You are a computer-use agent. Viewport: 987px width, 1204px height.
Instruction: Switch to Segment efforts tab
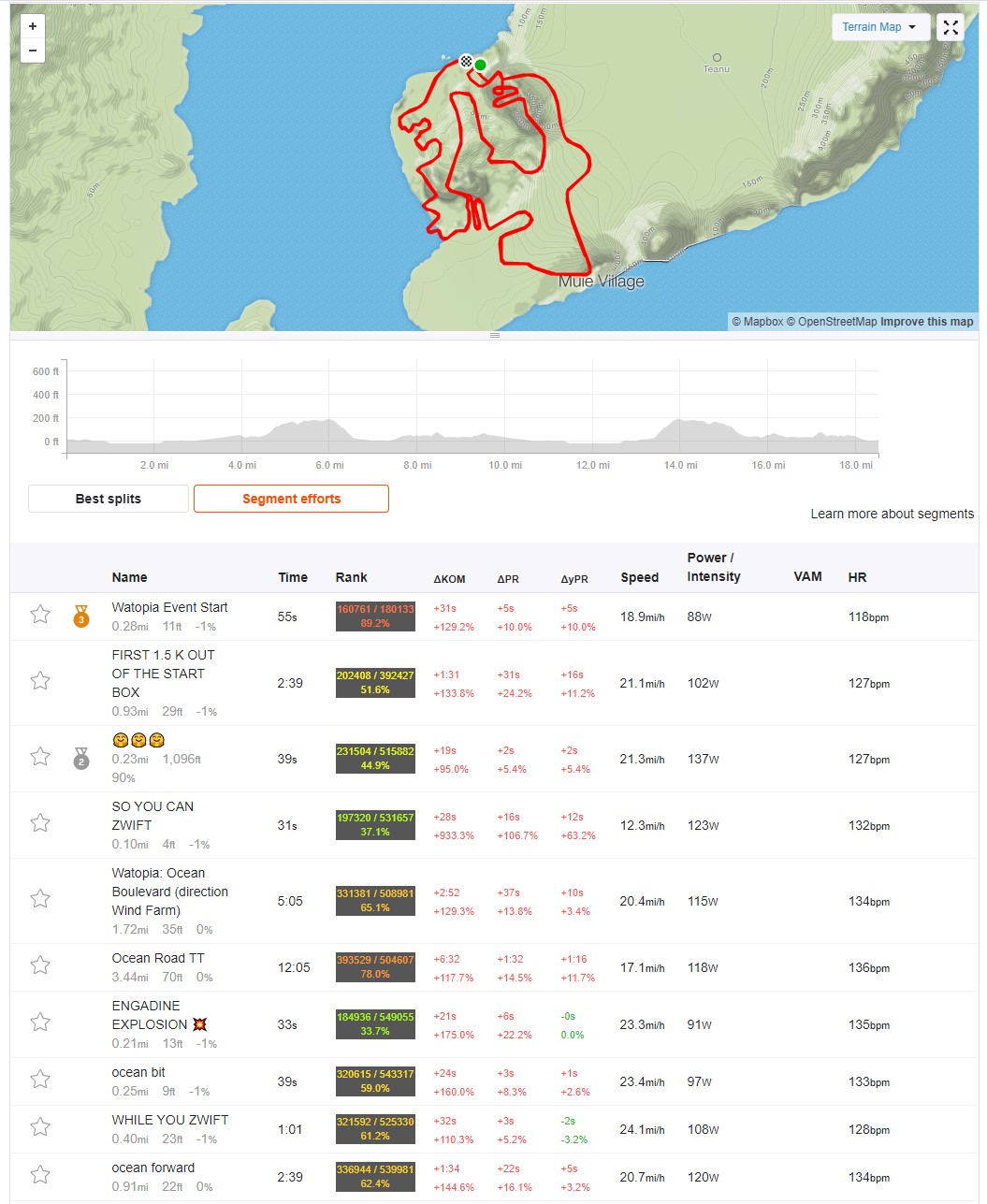pyautogui.click(x=291, y=499)
